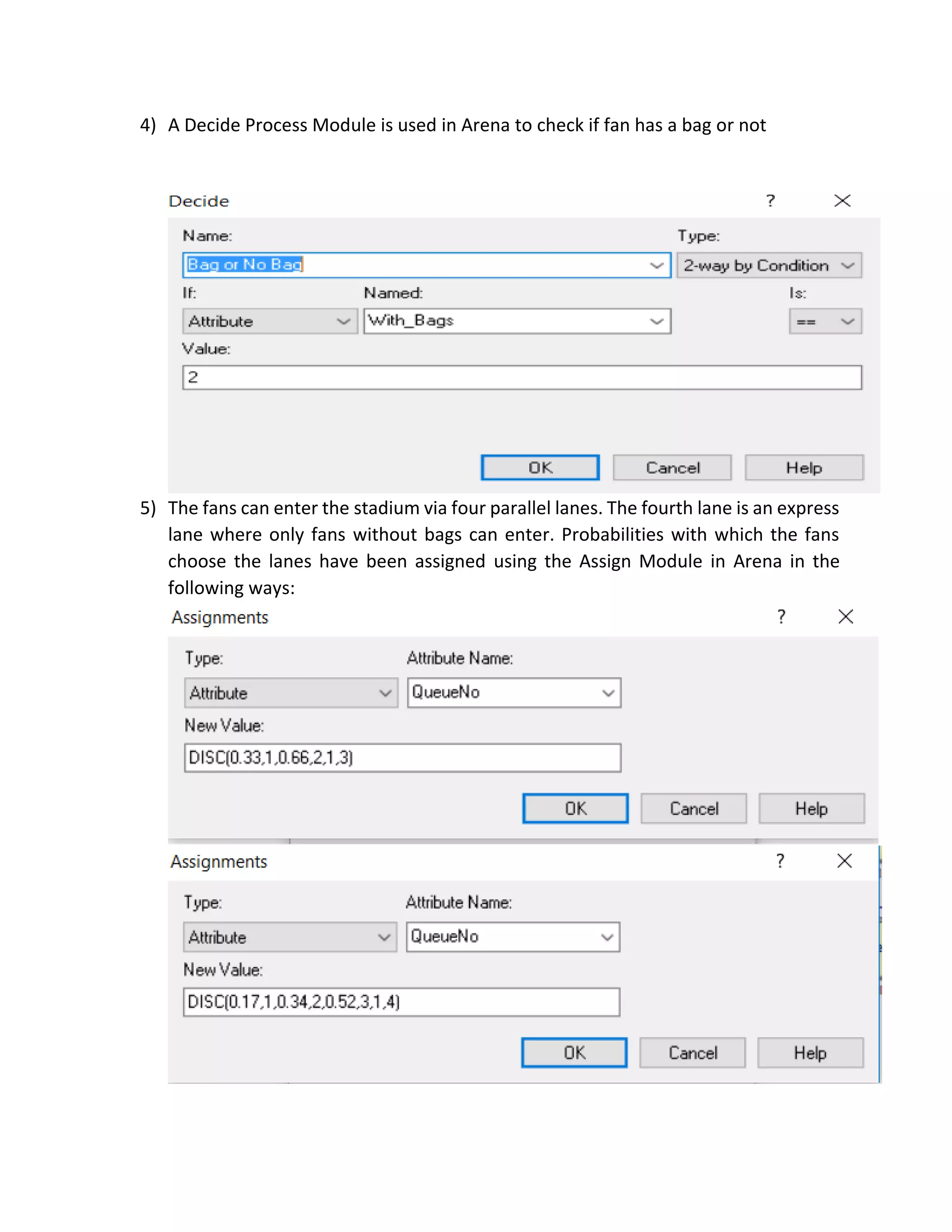The width and height of the screenshot is (952, 1232).
Task: Close the Decide dialog with X
Action: coord(842,201)
